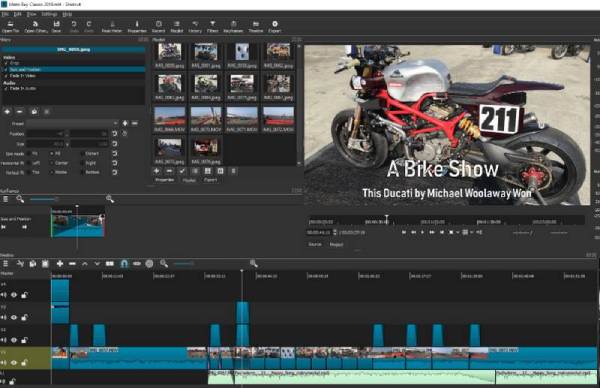Open the Preset dropdown
Image resolution: width=600 pixels, height=388 pixels.
pyautogui.click(x=72, y=123)
